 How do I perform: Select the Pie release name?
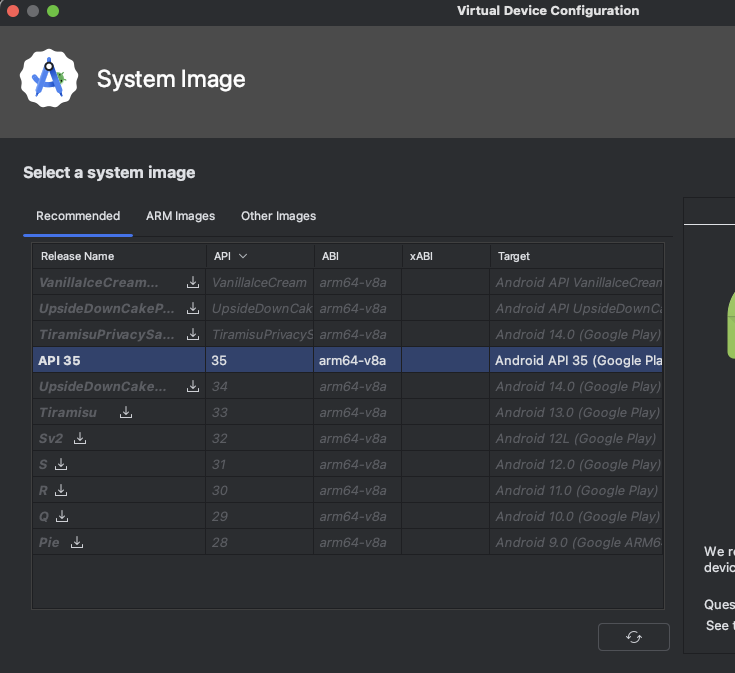coord(49,543)
